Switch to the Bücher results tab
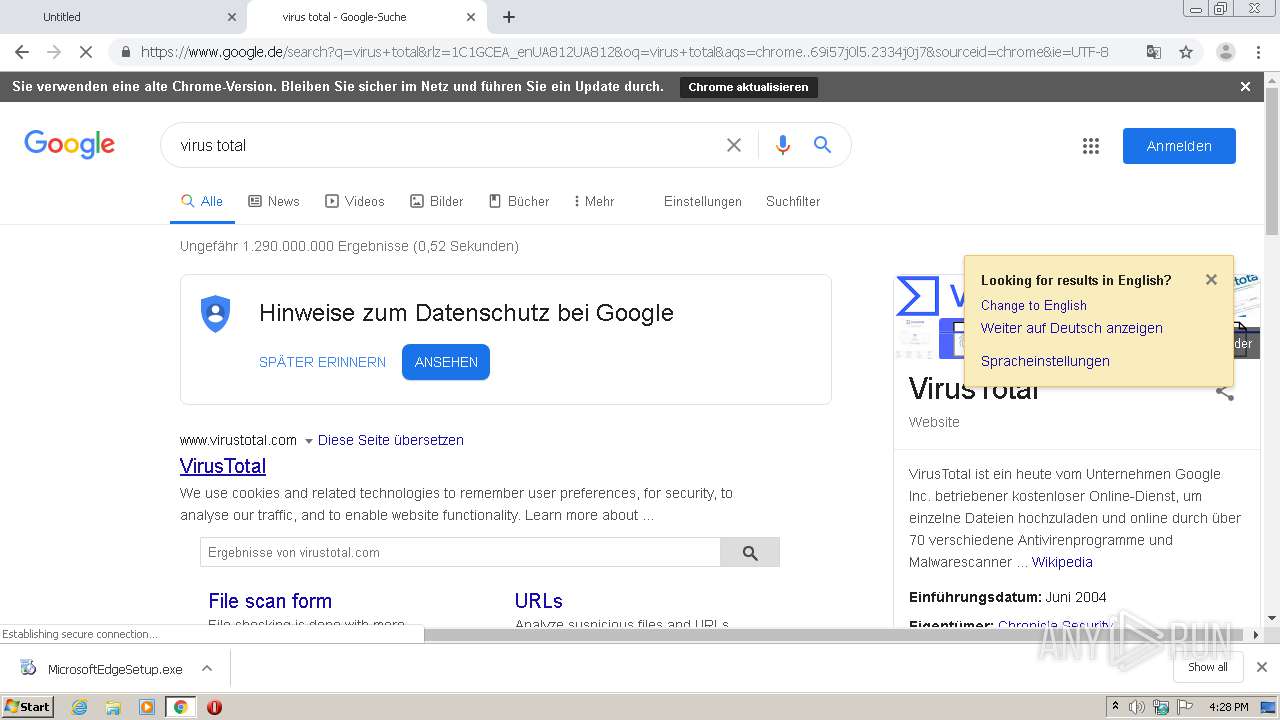 [519, 201]
